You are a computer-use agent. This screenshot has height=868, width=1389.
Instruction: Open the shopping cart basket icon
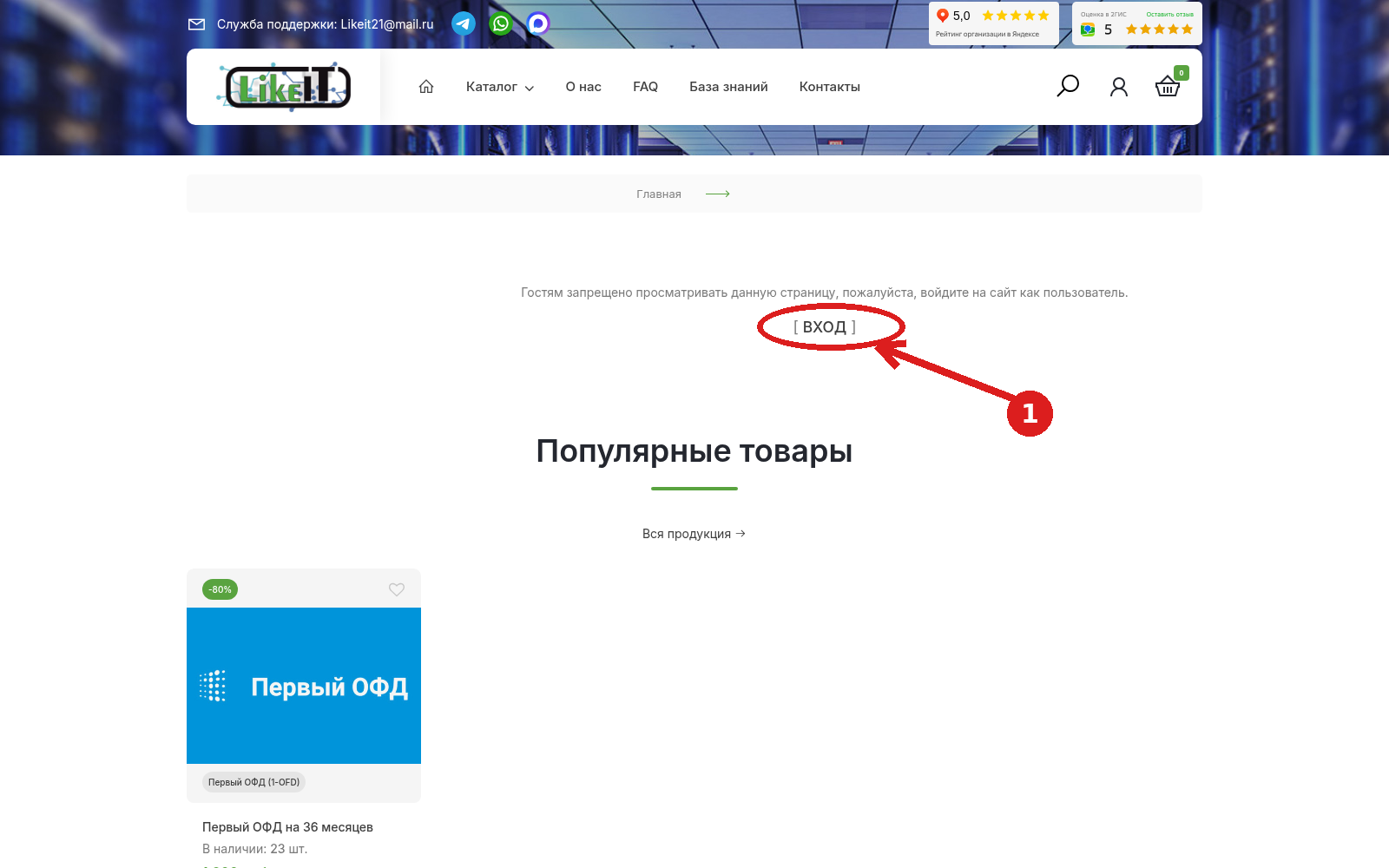coord(1168,86)
